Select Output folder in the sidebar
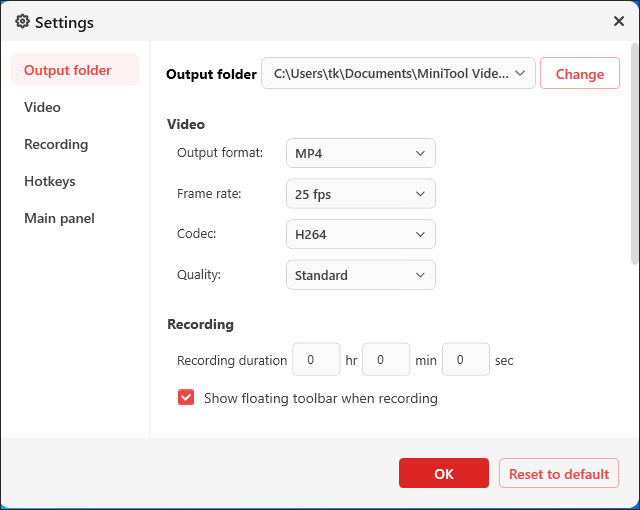Image resolution: width=640 pixels, height=510 pixels. pos(68,70)
